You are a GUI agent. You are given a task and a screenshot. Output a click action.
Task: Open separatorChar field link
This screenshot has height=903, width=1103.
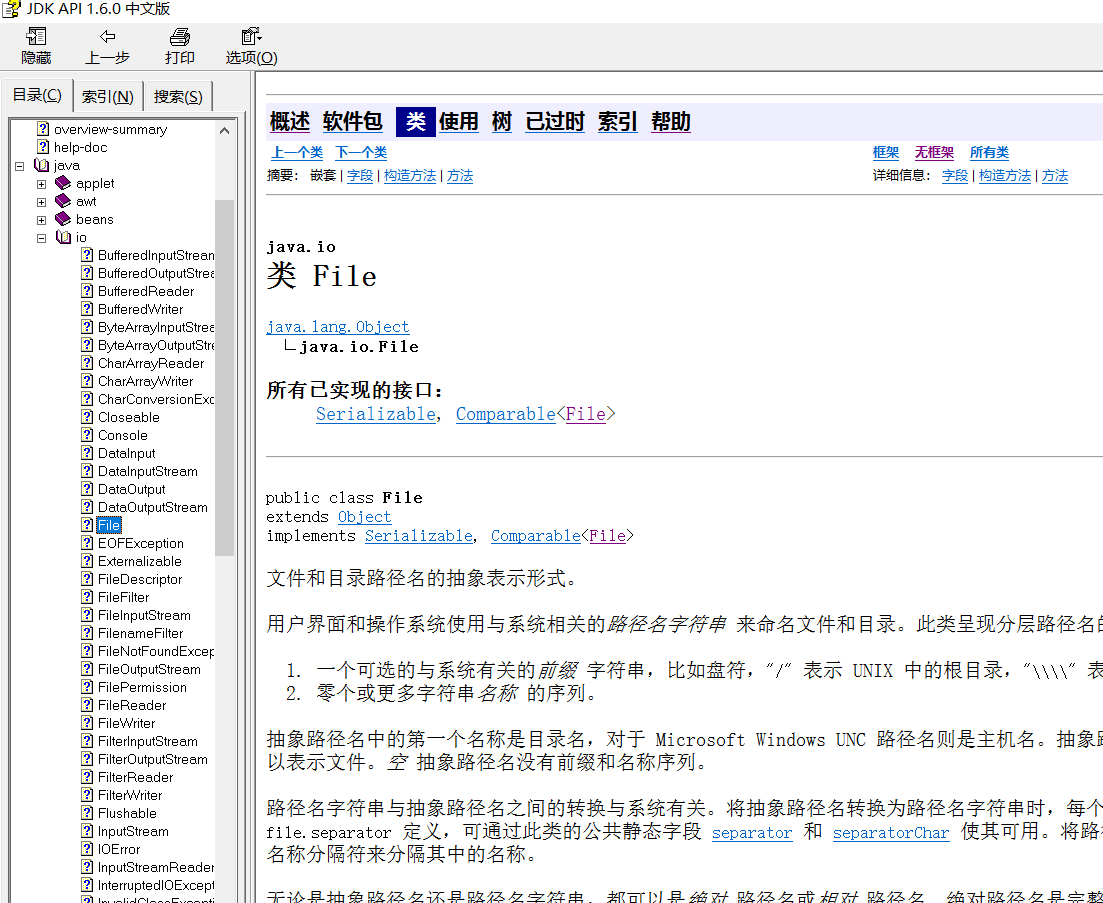891,833
